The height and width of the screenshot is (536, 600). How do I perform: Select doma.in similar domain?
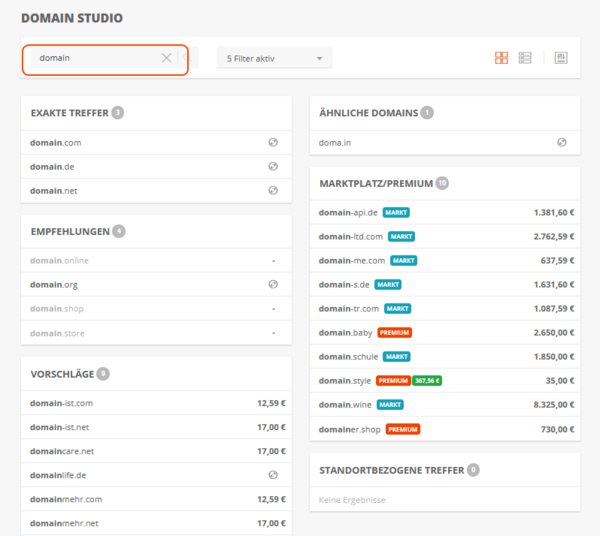pyautogui.click(x=445, y=143)
